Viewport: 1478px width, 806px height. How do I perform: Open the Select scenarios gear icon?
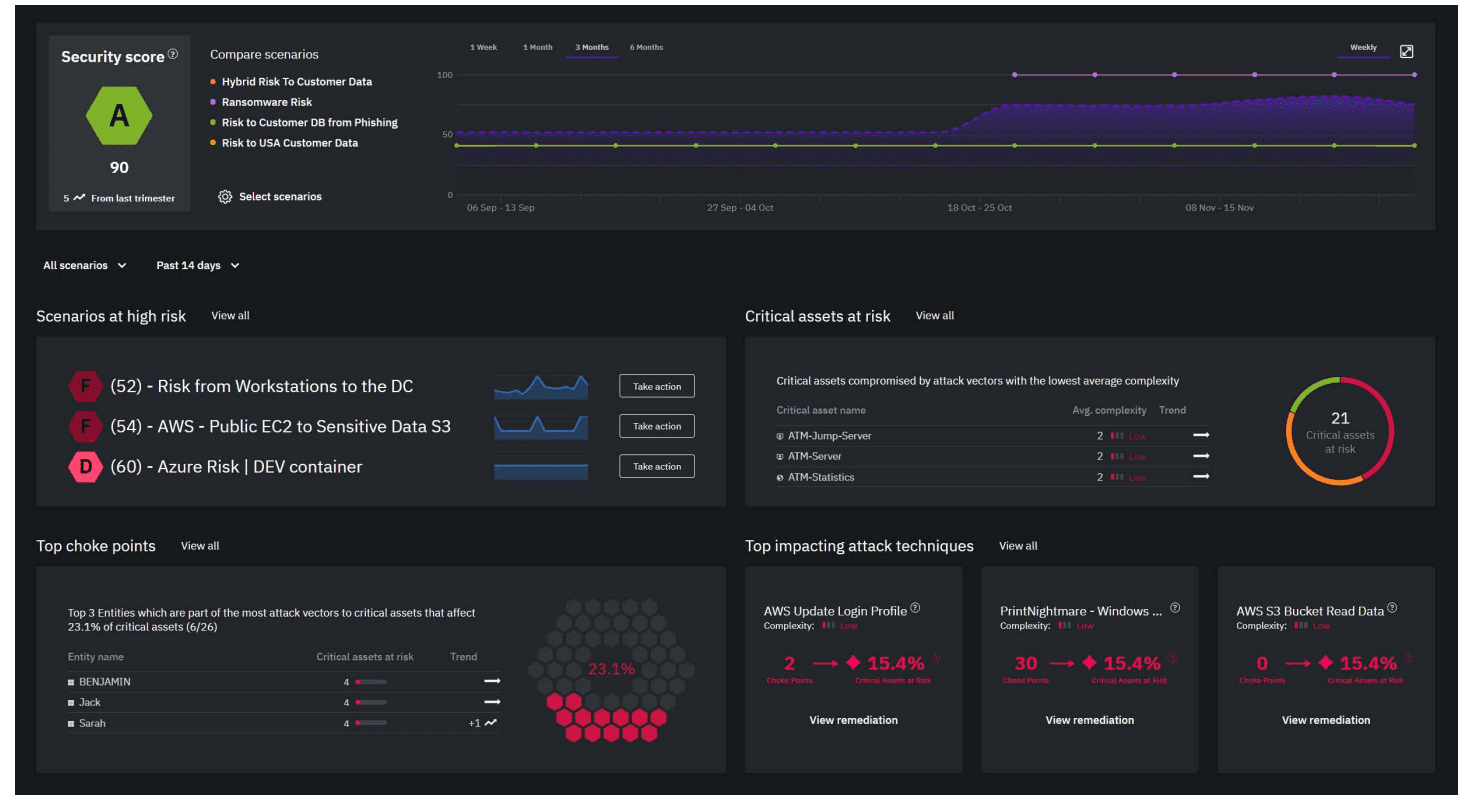point(225,197)
